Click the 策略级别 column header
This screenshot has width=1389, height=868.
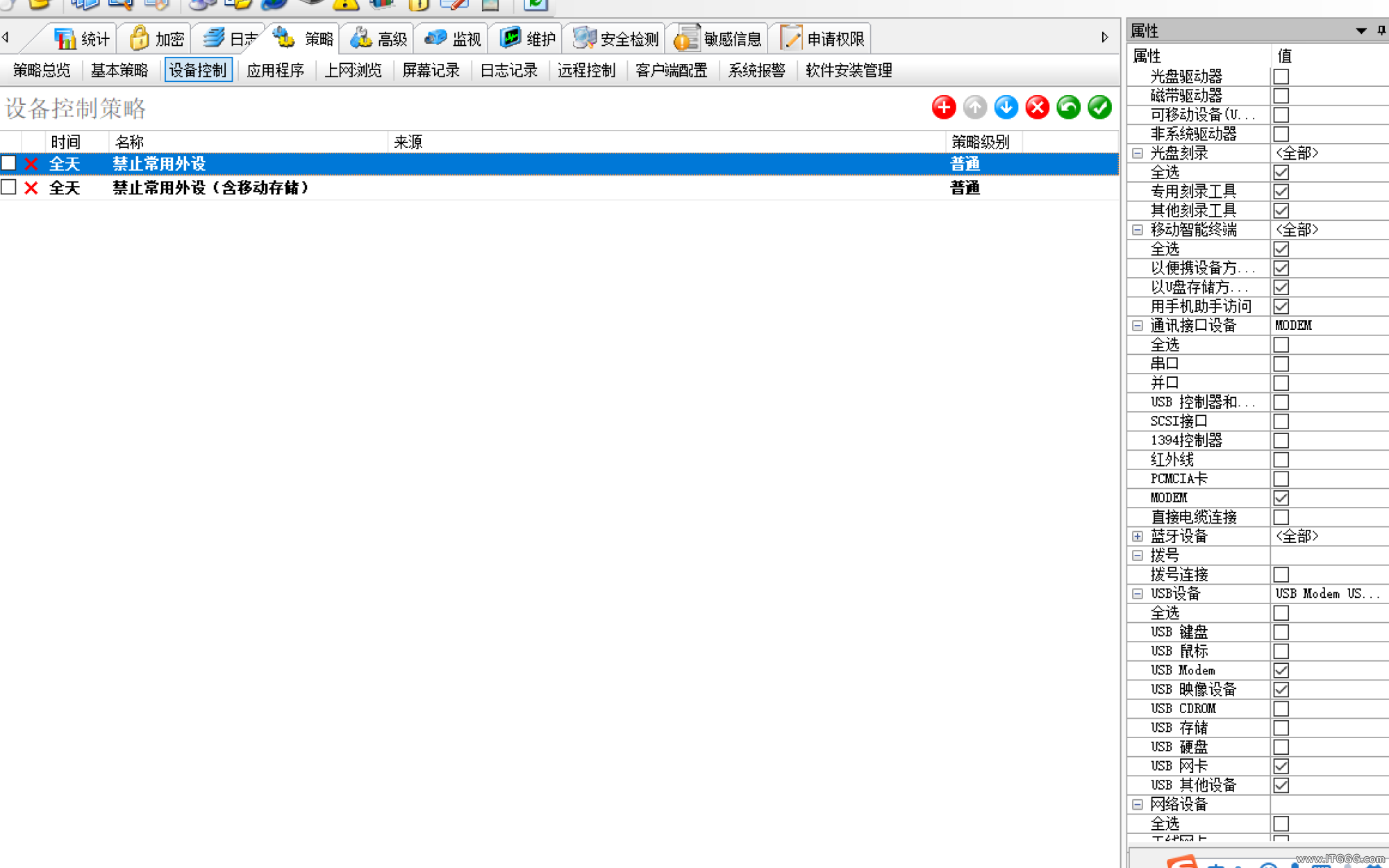pyautogui.click(x=983, y=142)
